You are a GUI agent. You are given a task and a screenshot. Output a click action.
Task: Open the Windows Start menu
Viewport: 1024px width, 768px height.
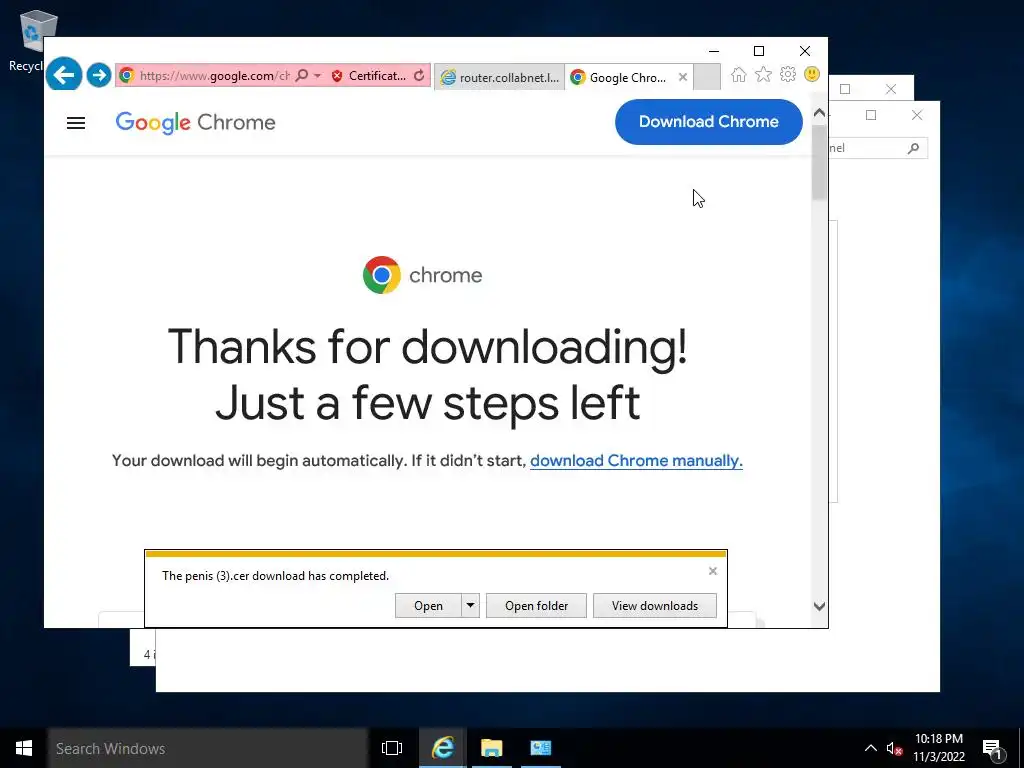(x=24, y=748)
